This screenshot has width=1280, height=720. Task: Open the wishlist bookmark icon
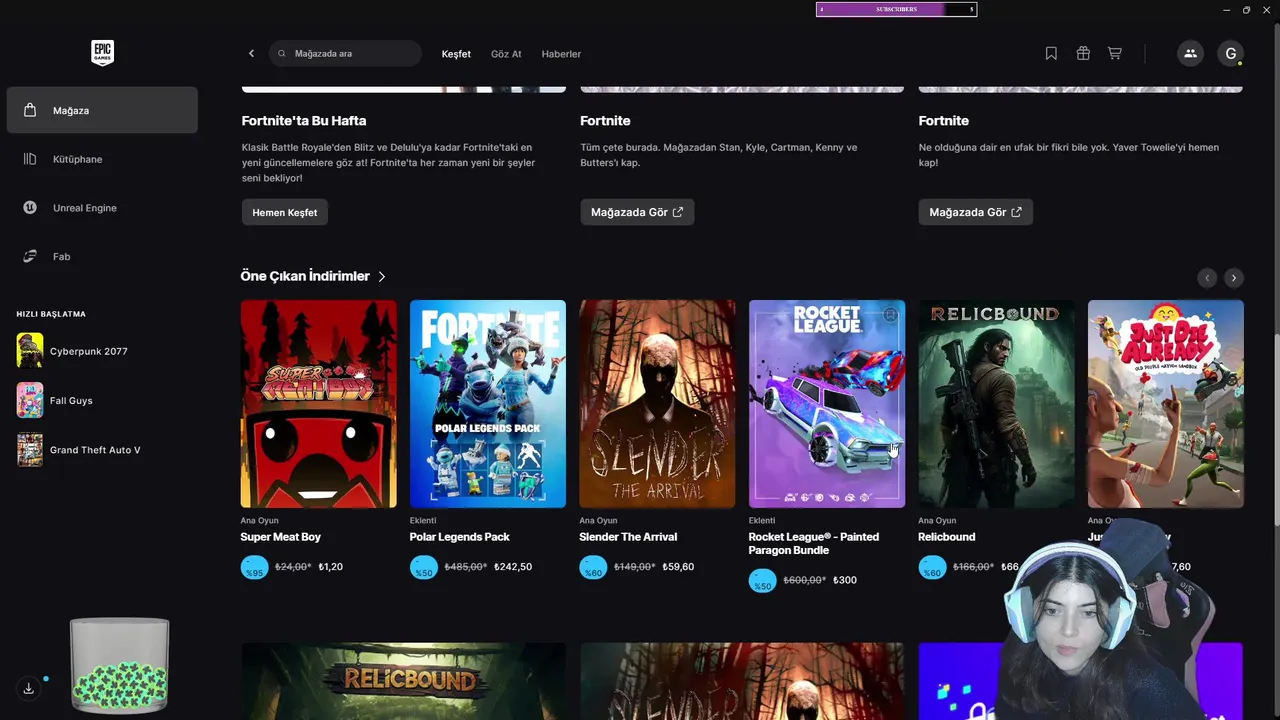[1051, 53]
